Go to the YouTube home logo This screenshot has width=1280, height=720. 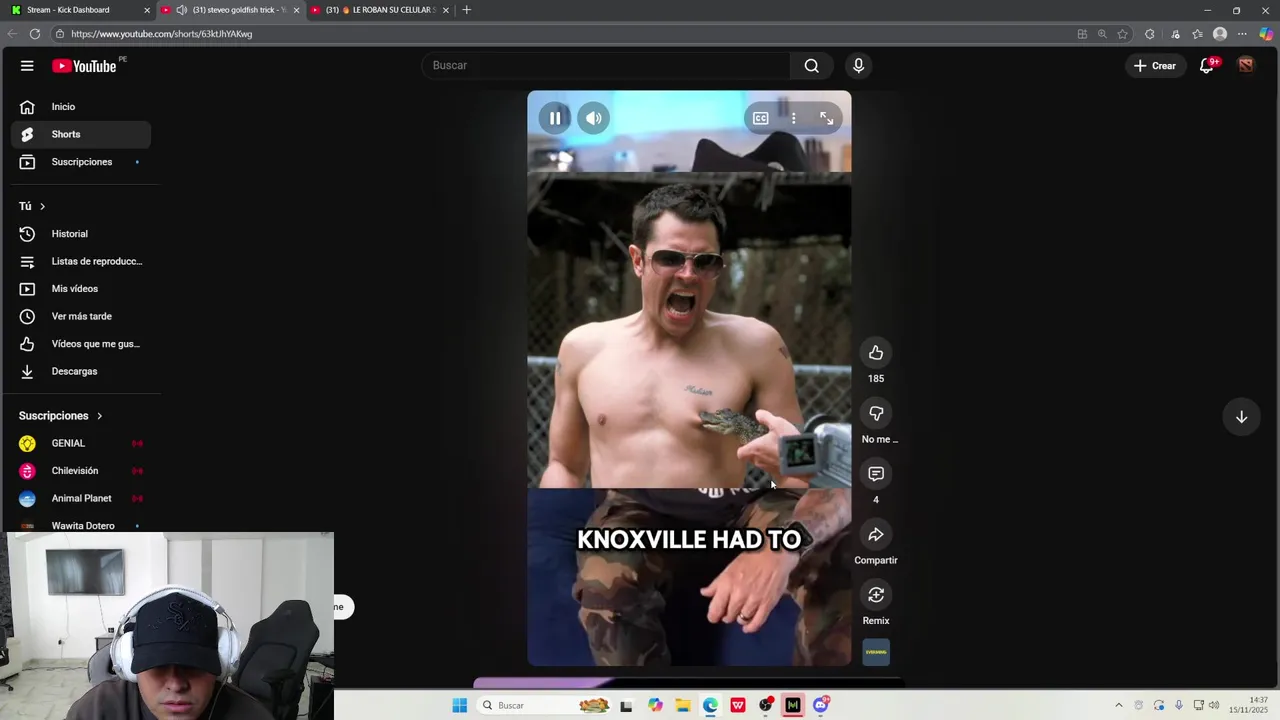[85, 66]
